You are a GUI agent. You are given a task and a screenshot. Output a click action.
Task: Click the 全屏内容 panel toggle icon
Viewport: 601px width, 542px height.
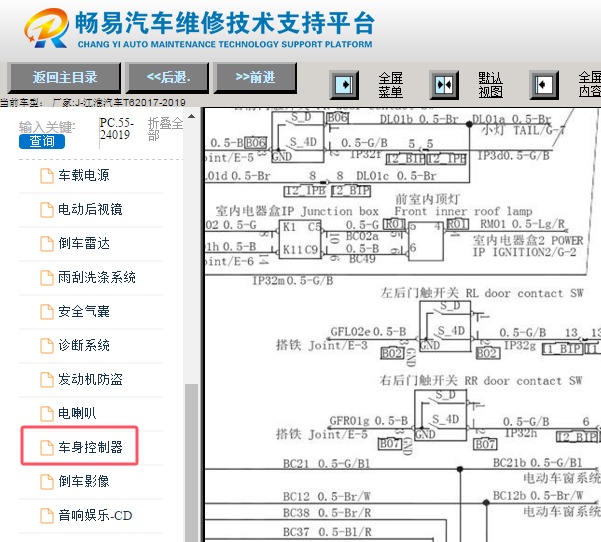[x=544, y=85]
